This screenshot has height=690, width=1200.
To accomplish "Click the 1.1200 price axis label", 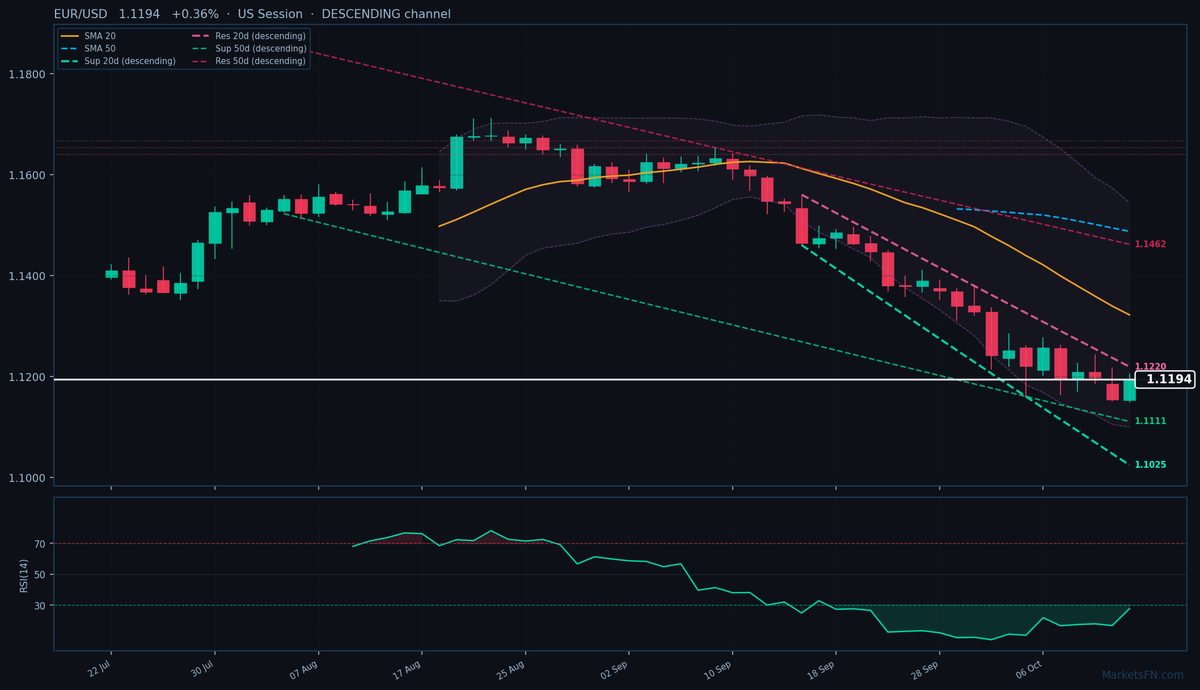I will coord(26,378).
